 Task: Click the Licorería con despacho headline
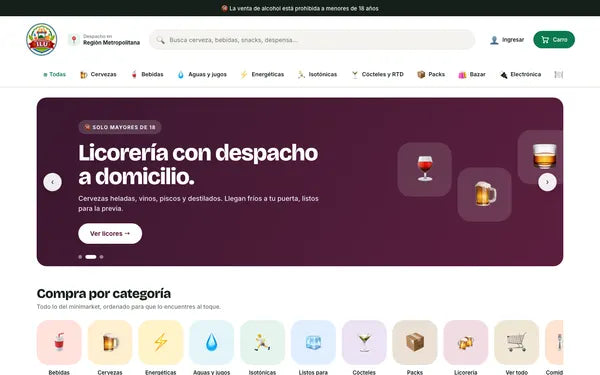pyautogui.click(x=198, y=165)
